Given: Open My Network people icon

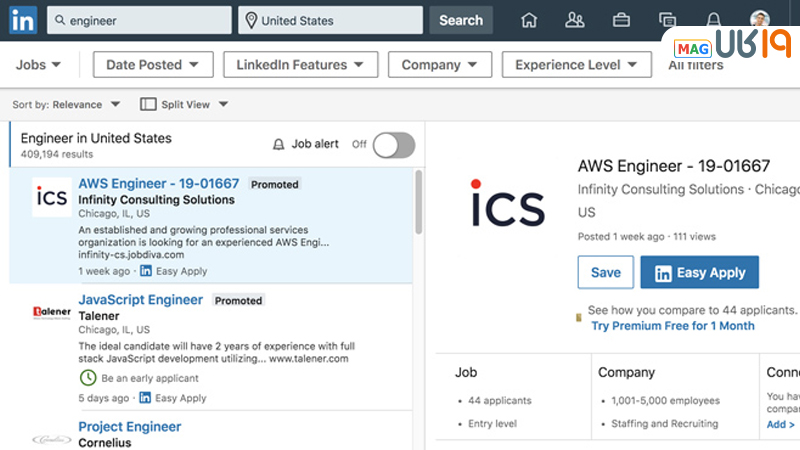Looking at the screenshot, I should point(574,20).
